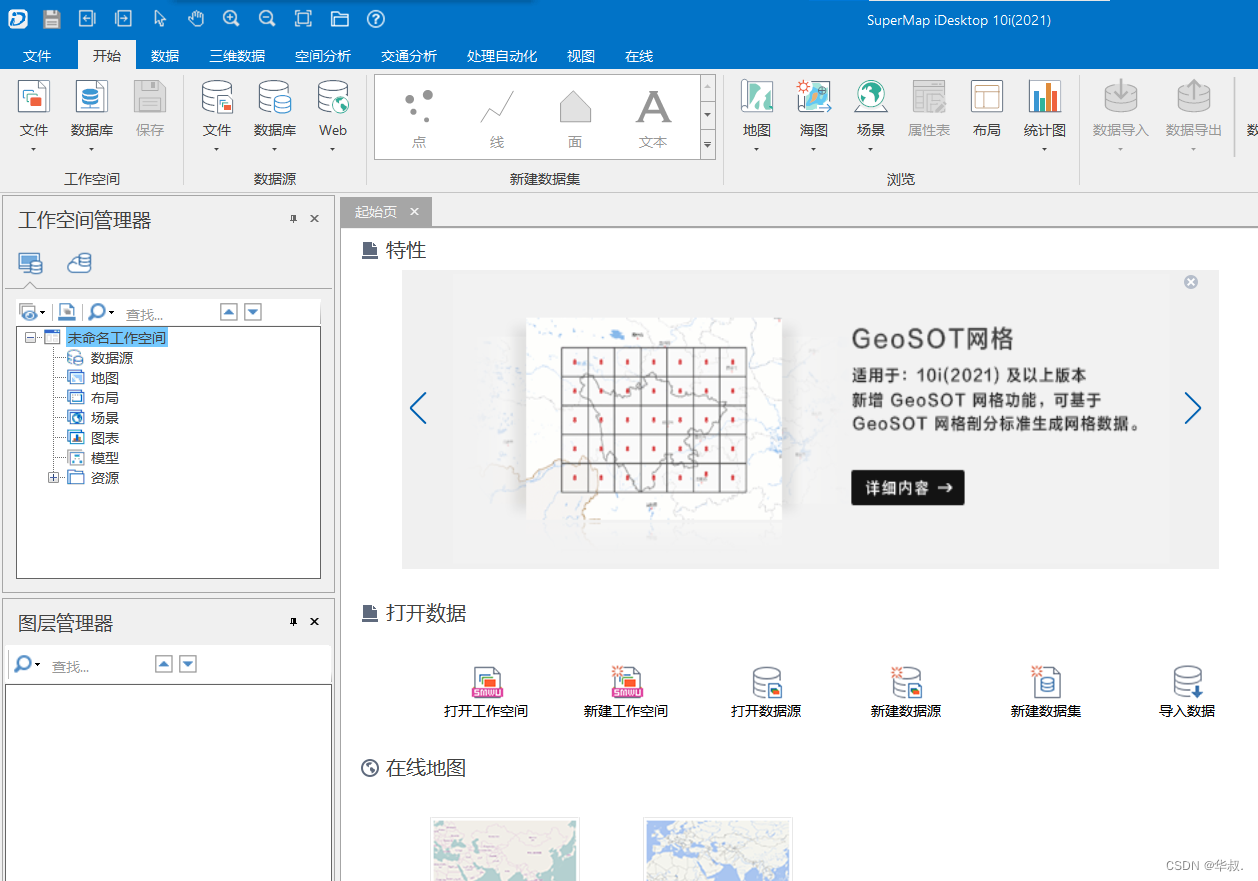Screen dimensions: 1258x881
Task: Close the 起始页 tab
Action: pyautogui.click(x=414, y=212)
